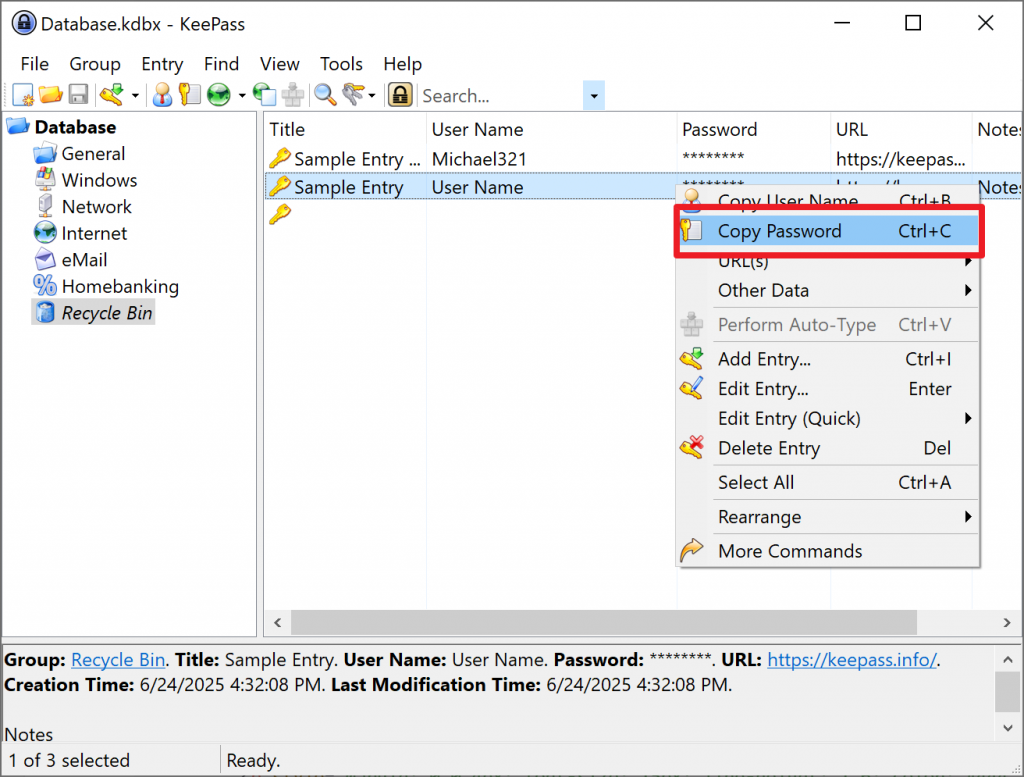Select the Michael321 entry row
Viewport: 1024px width, 777px height.
[x=643, y=159]
